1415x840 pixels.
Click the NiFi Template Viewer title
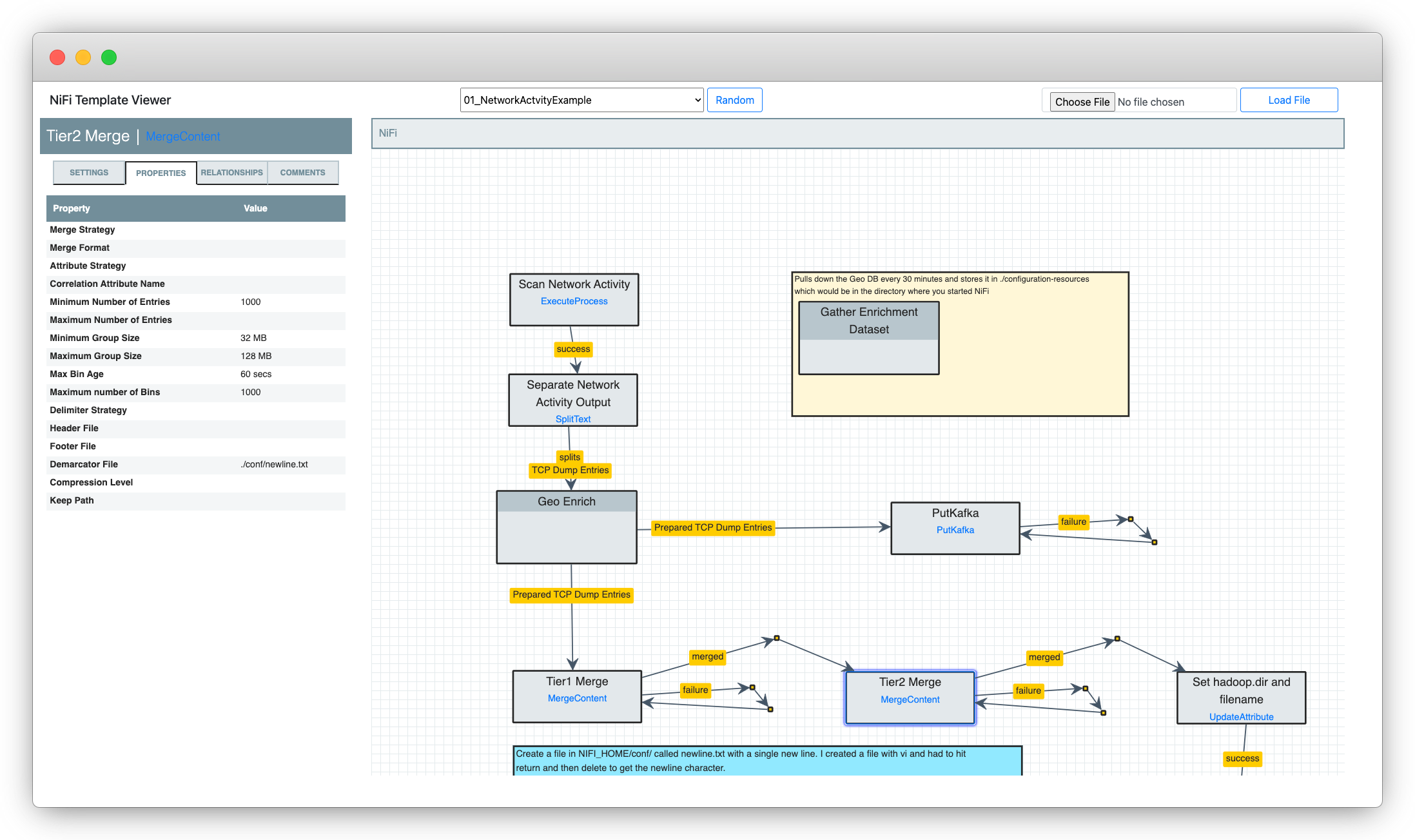pos(110,100)
